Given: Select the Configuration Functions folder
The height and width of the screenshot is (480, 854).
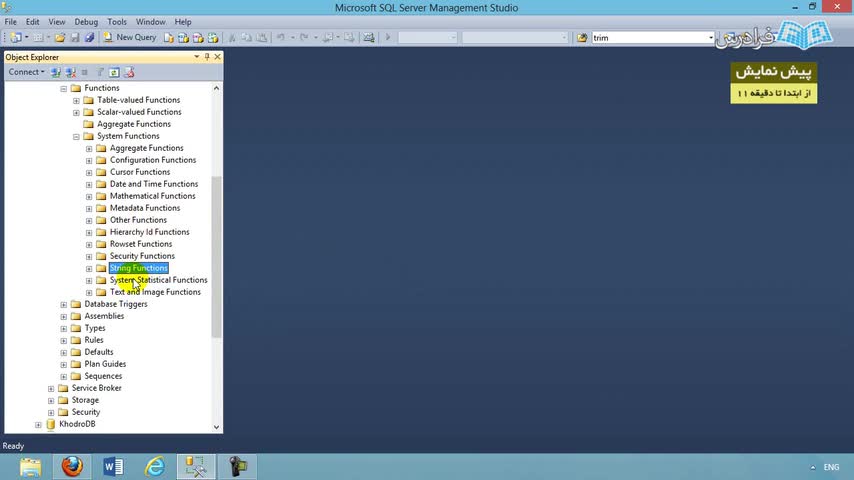Looking at the screenshot, I should [152, 160].
